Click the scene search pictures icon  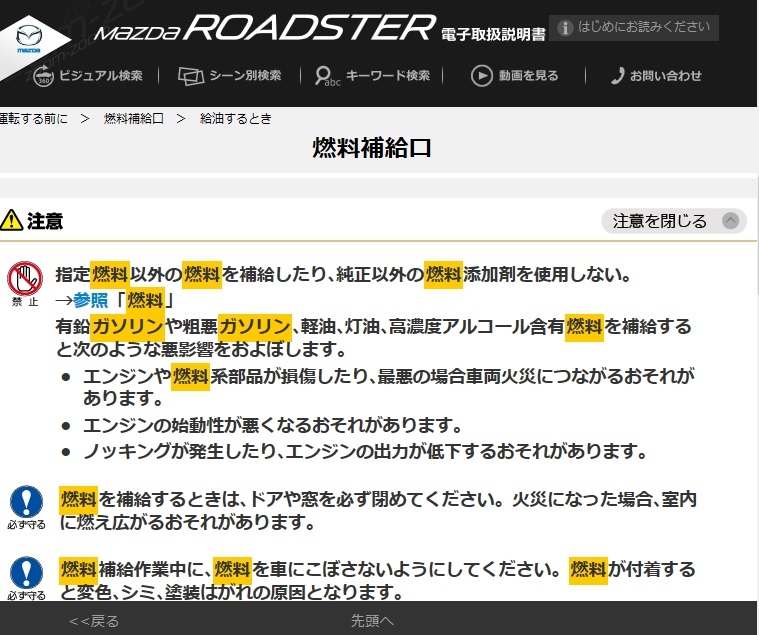190,76
